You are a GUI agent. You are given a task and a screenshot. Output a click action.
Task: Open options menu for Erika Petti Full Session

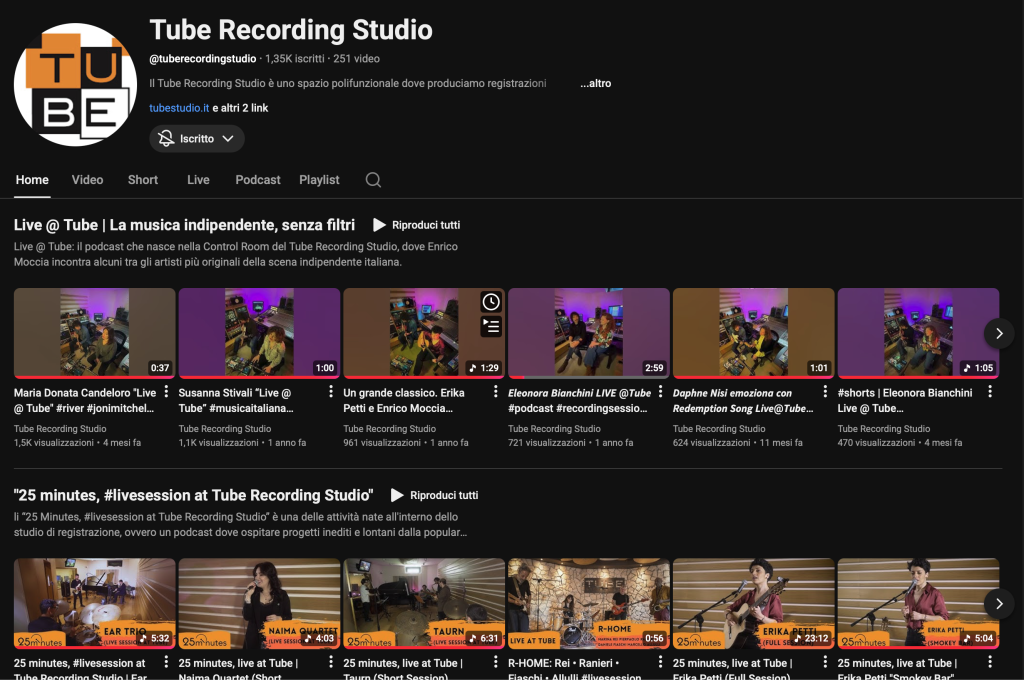click(825, 662)
